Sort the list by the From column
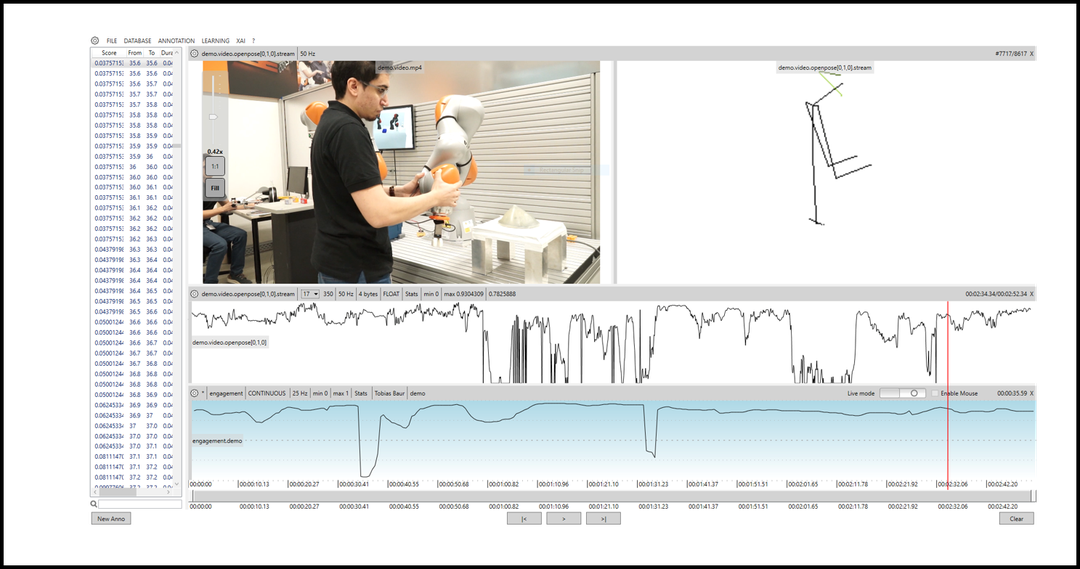This screenshot has height=569, width=1080. tap(135, 52)
